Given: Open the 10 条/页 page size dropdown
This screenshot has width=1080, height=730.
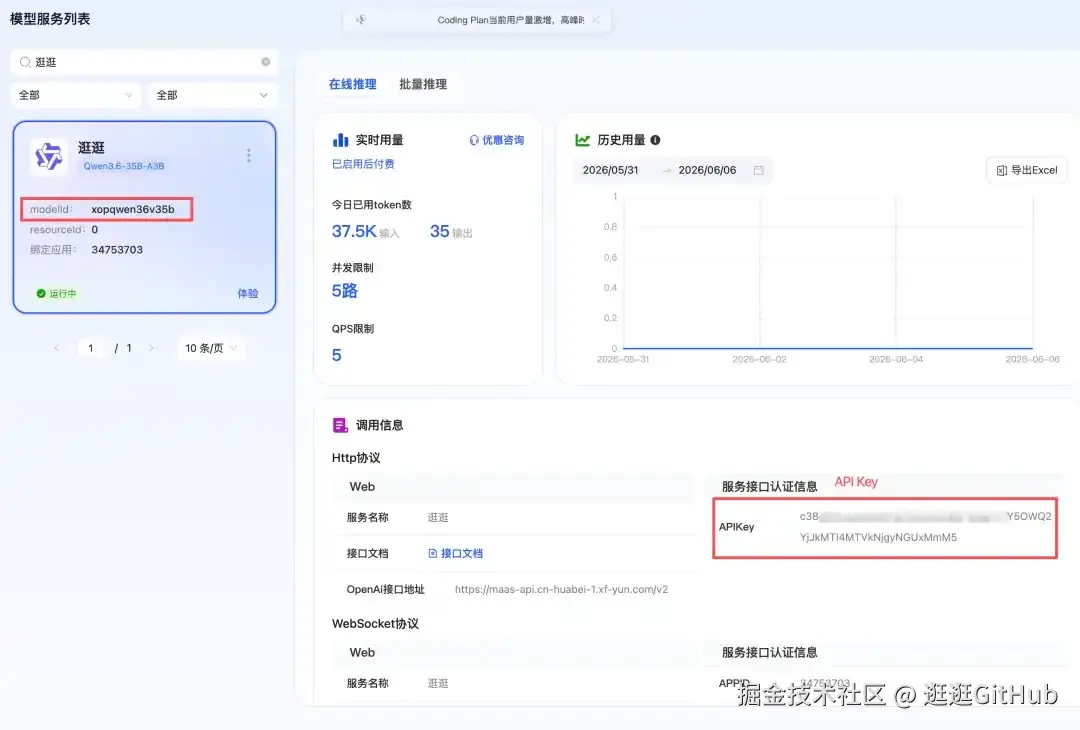Looking at the screenshot, I should 211,348.
